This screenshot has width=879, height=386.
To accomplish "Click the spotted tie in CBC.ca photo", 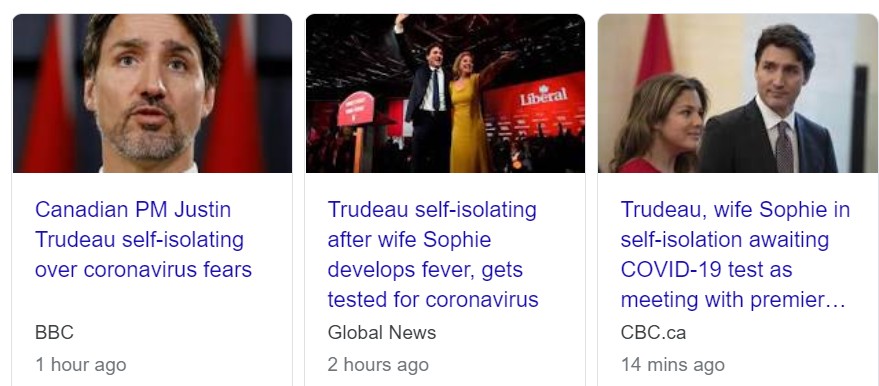I will pos(784,147).
